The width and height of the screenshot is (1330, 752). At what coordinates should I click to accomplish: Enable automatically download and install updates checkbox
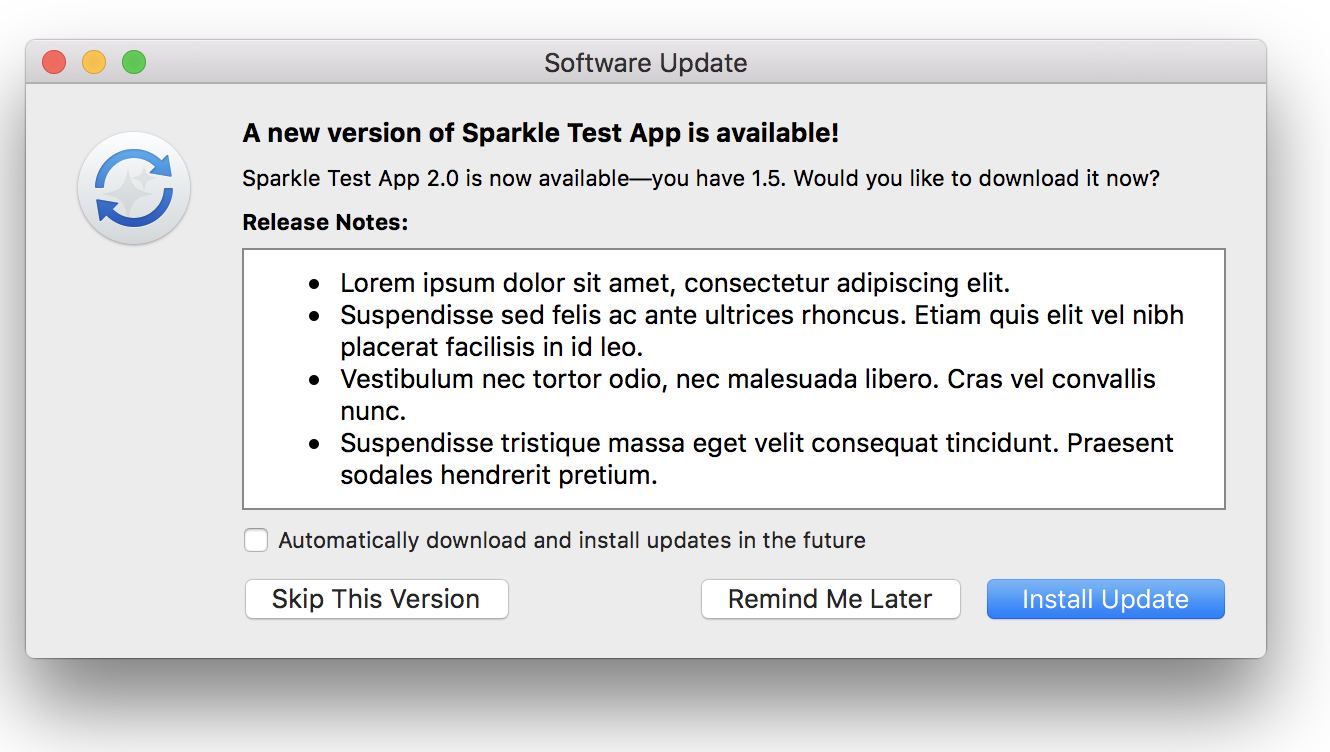(256, 540)
